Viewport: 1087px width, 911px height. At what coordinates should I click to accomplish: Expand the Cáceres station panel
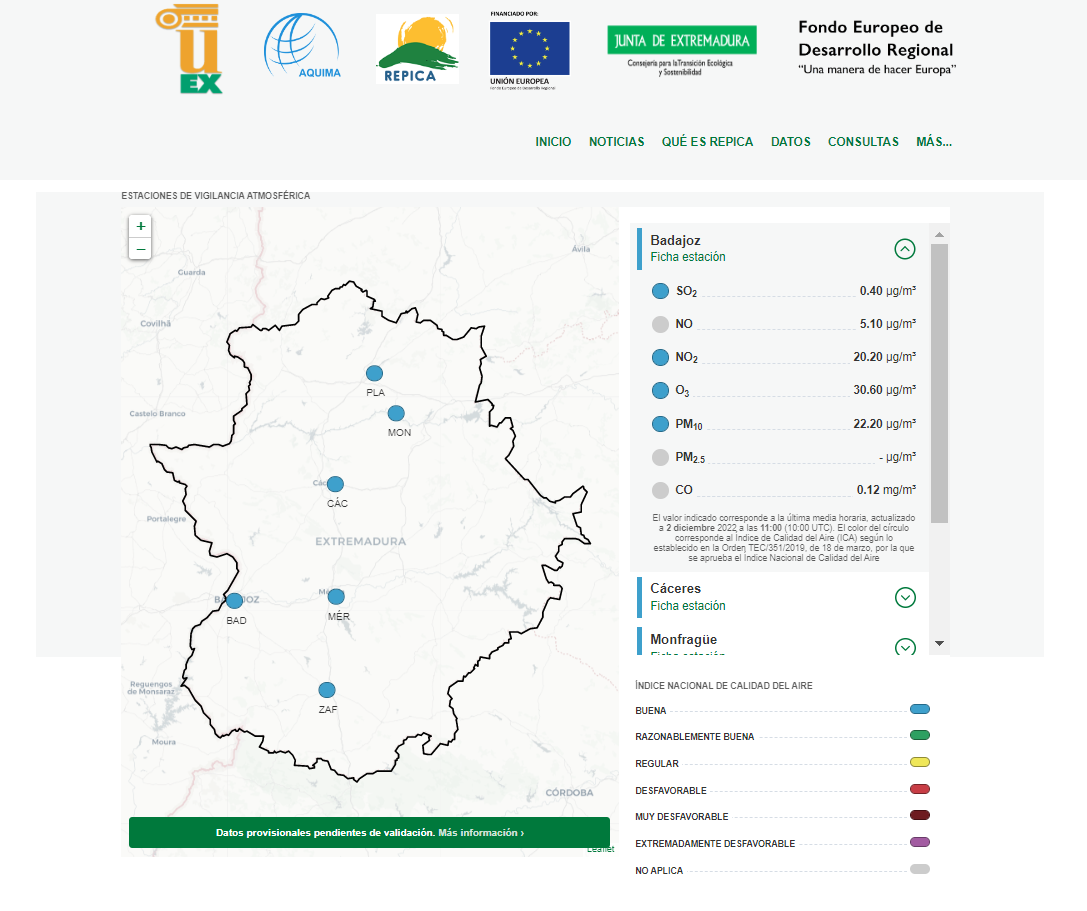point(905,597)
